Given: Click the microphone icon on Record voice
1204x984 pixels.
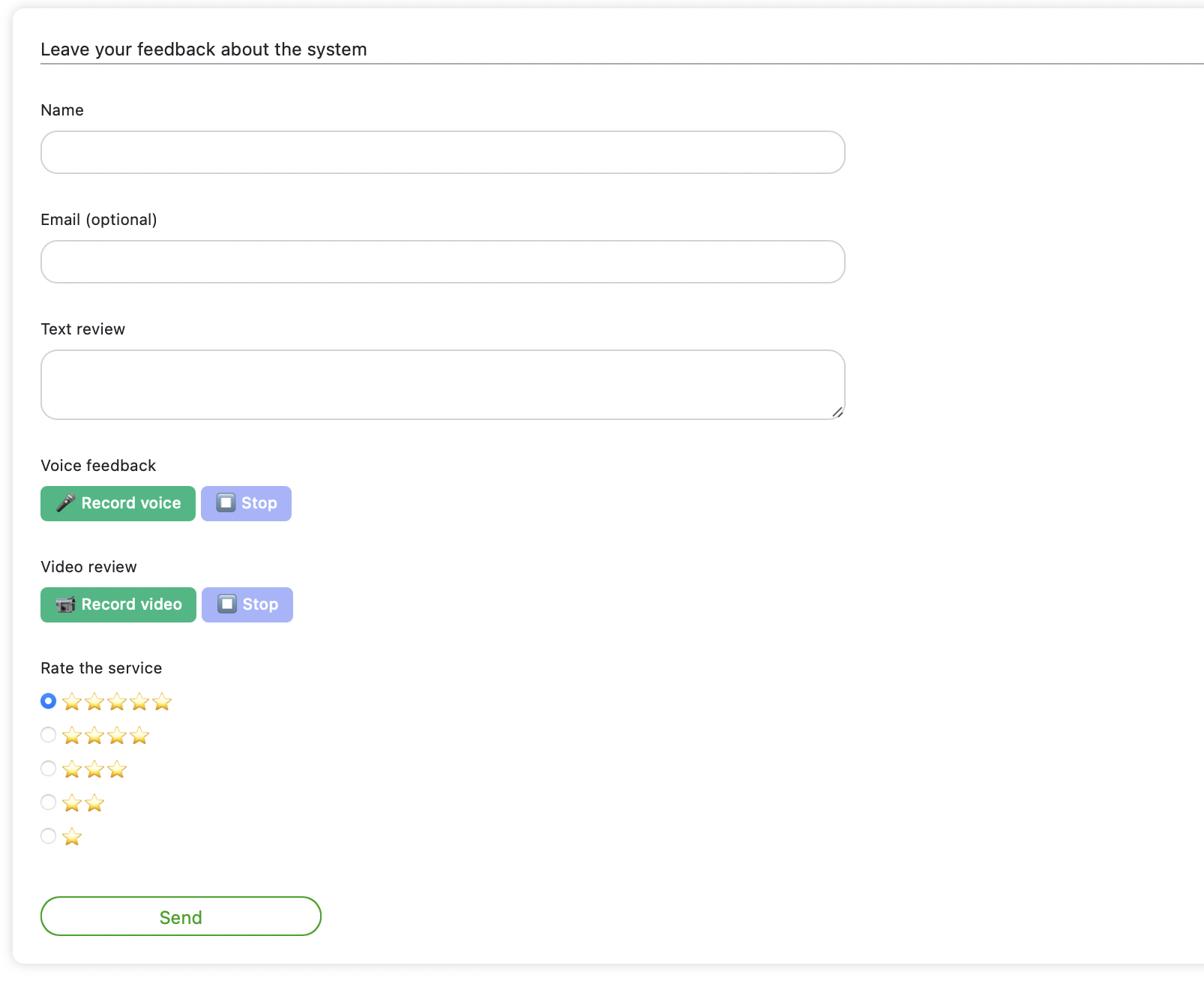Looking at the screenshot, I should 66,503.
